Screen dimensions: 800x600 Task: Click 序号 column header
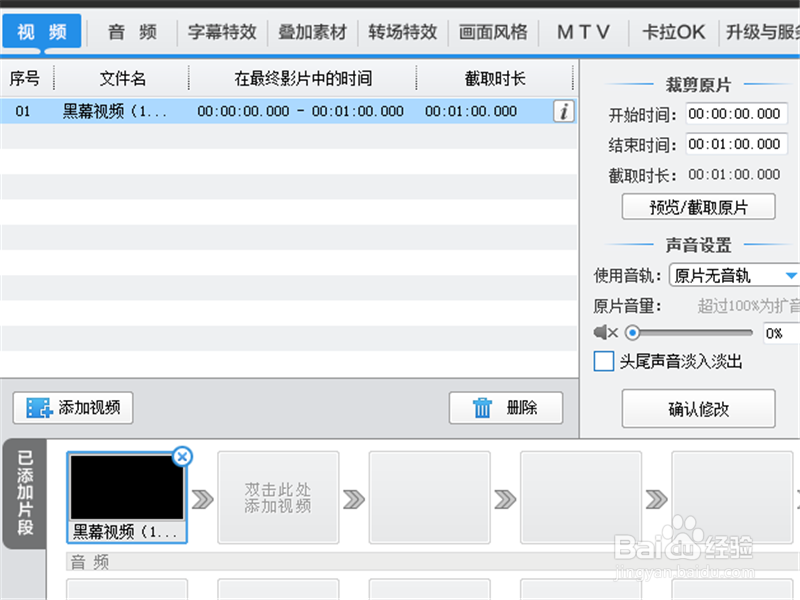(x=26, y=79)
